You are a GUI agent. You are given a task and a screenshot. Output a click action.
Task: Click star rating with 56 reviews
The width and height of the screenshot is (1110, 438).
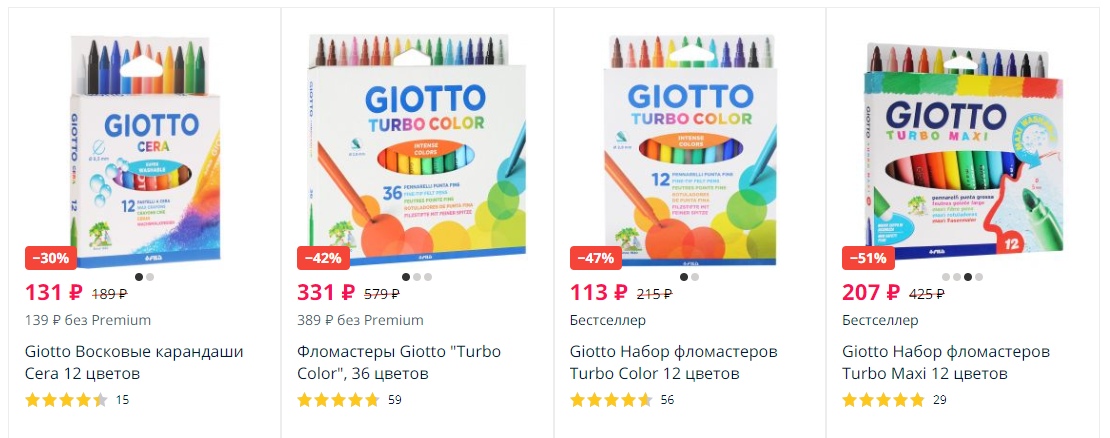click(611, 400)
